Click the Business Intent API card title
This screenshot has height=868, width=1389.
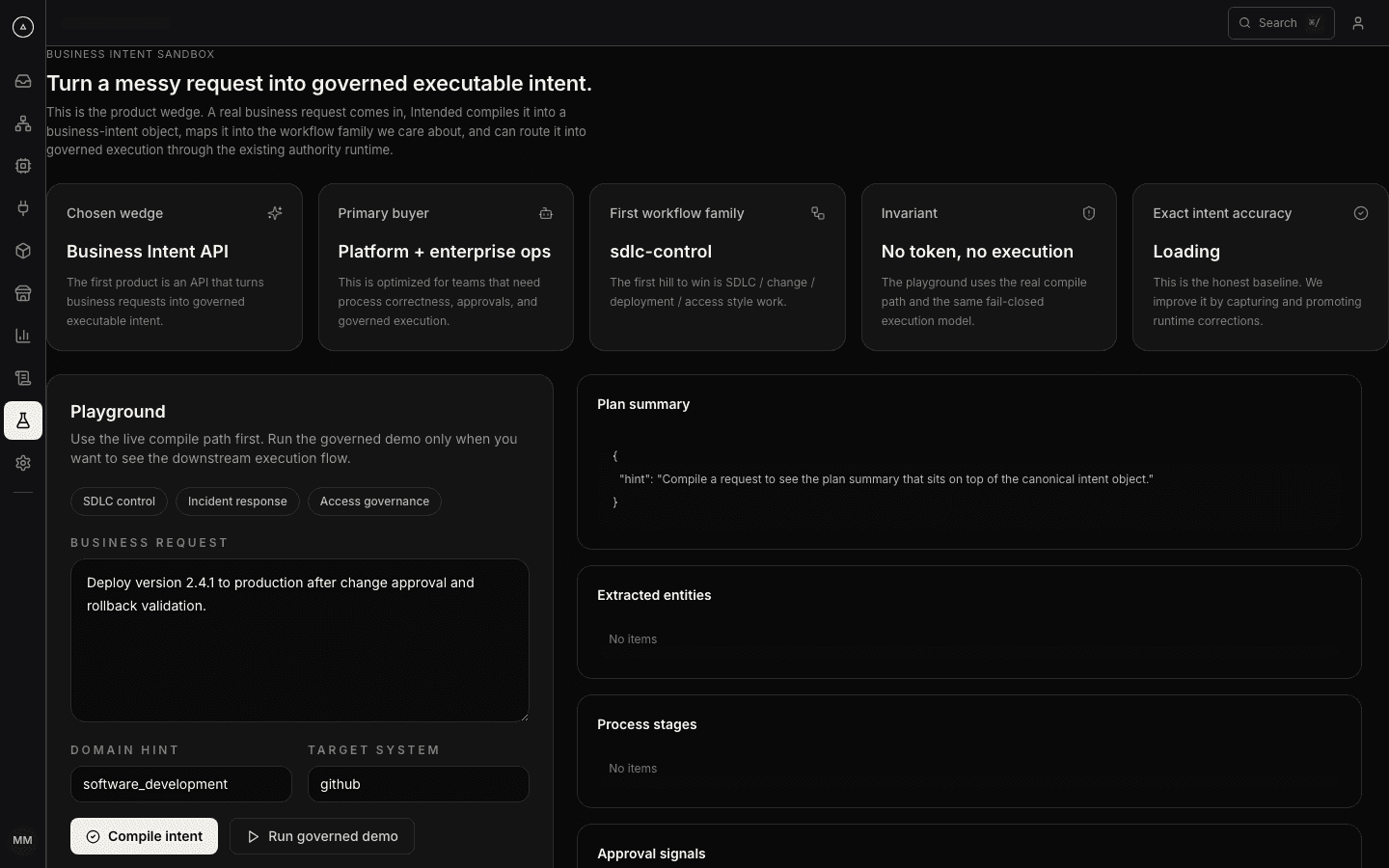click(148, 252)
